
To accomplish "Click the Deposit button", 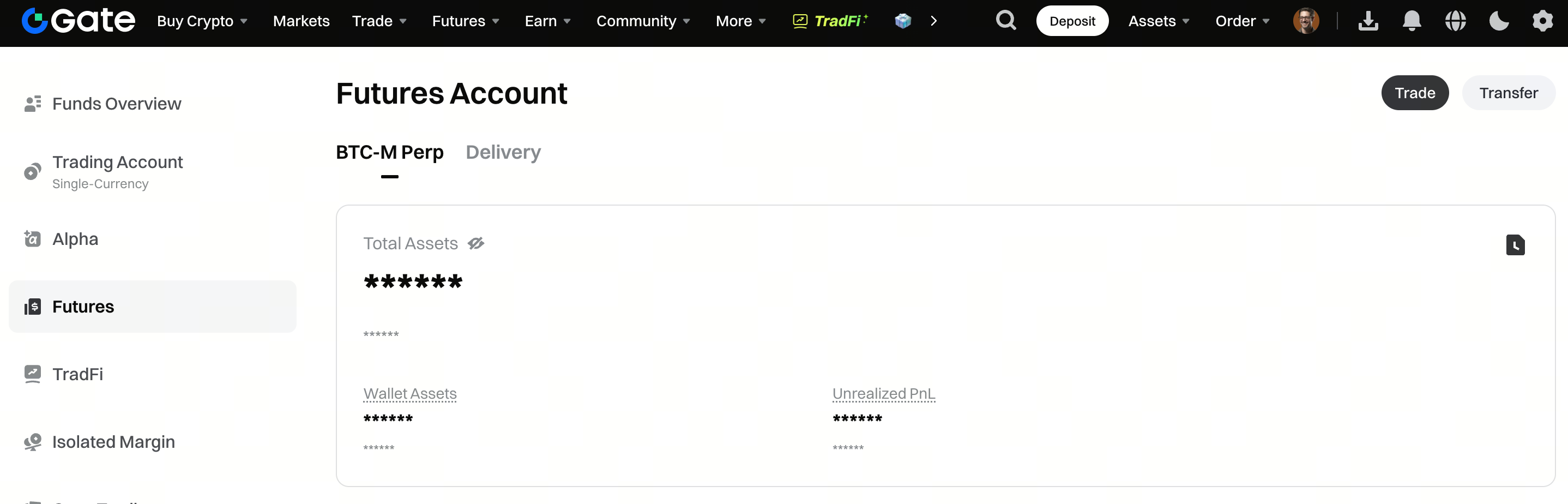I will pyautogui.click(x=1072, y=21).
